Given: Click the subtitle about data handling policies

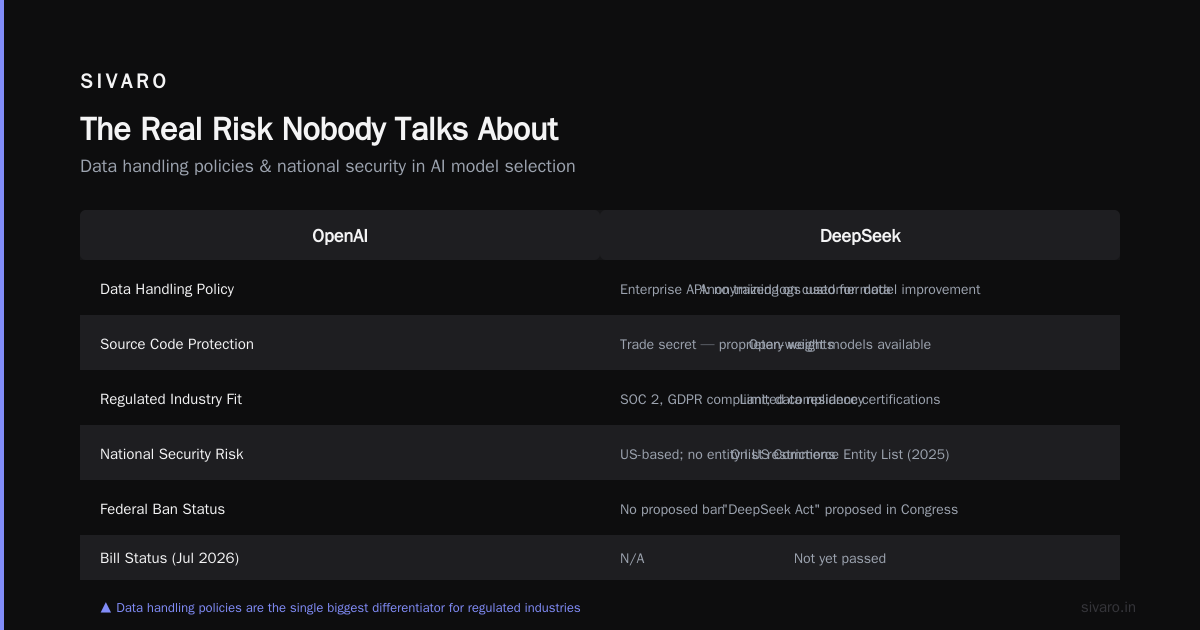Looking at the screenshot, I should tap(328, 166).
